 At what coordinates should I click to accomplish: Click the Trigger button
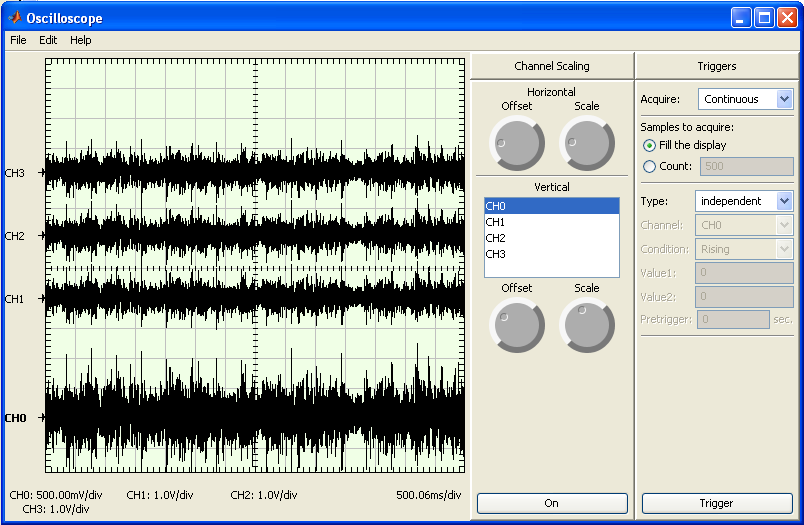(x=717, y=503)
